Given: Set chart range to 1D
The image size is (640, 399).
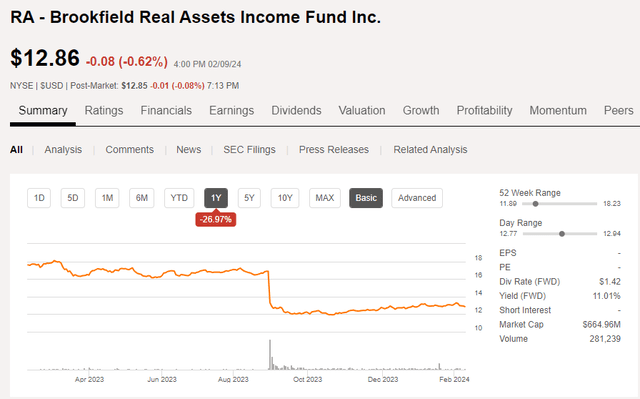Looking at the screenshot, I should click(x=39, y=198).
